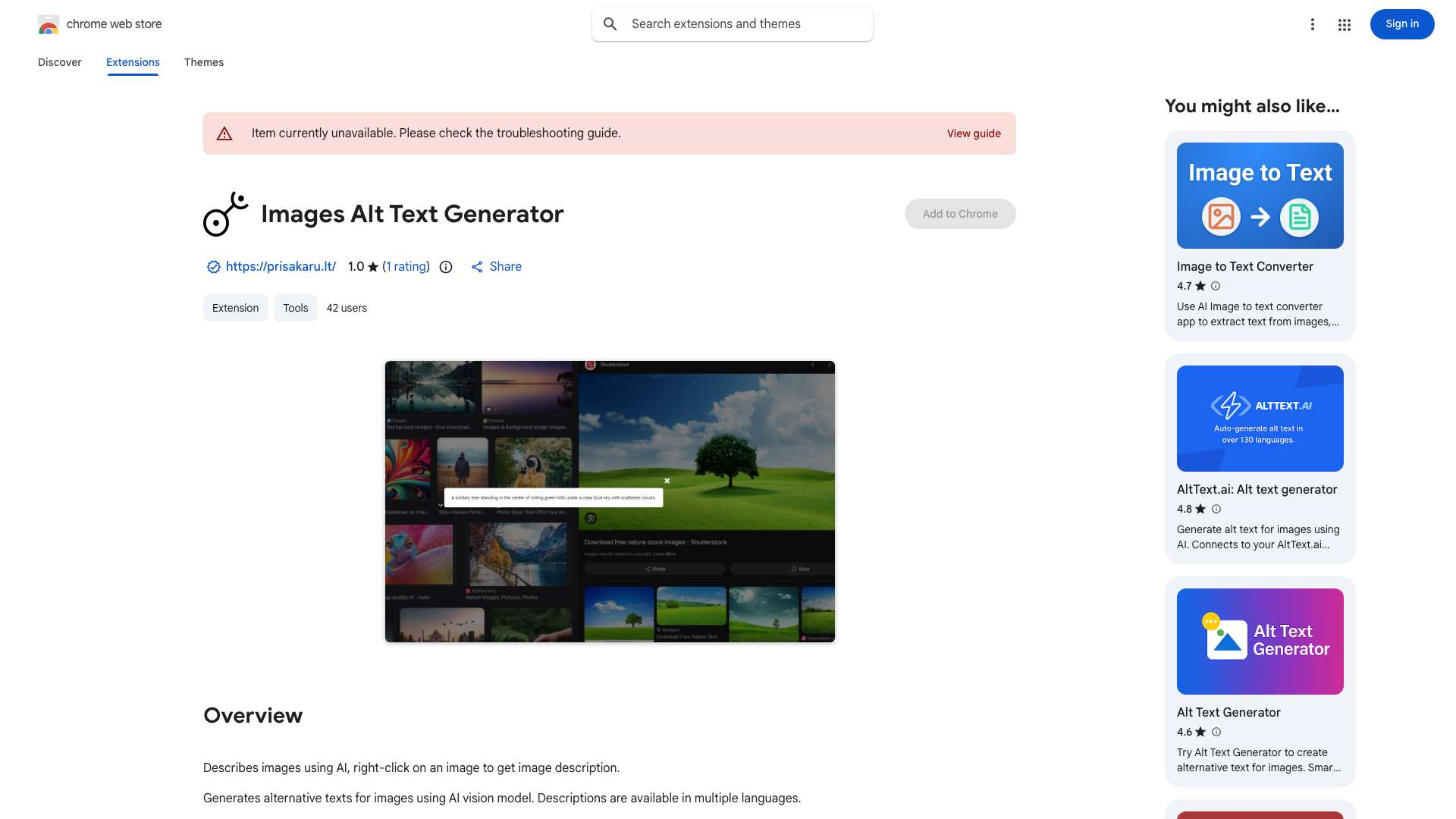
Task: Click the Images Alt Text Generator logo
Action: tap(225, 214)
